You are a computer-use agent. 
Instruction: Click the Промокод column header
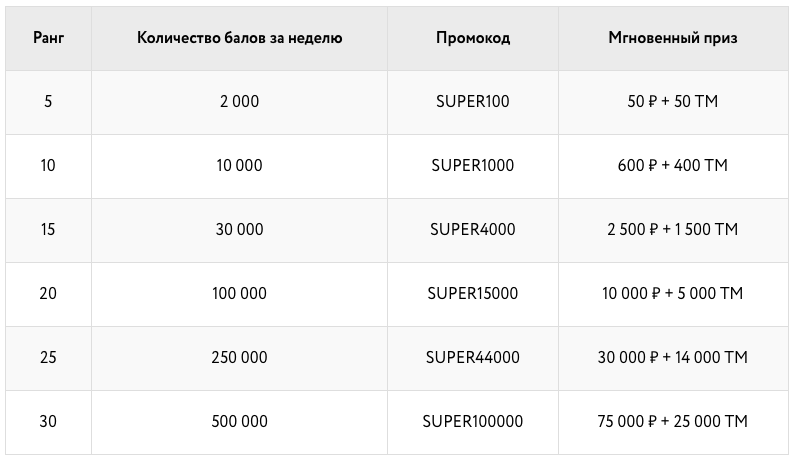click(473, 38)
